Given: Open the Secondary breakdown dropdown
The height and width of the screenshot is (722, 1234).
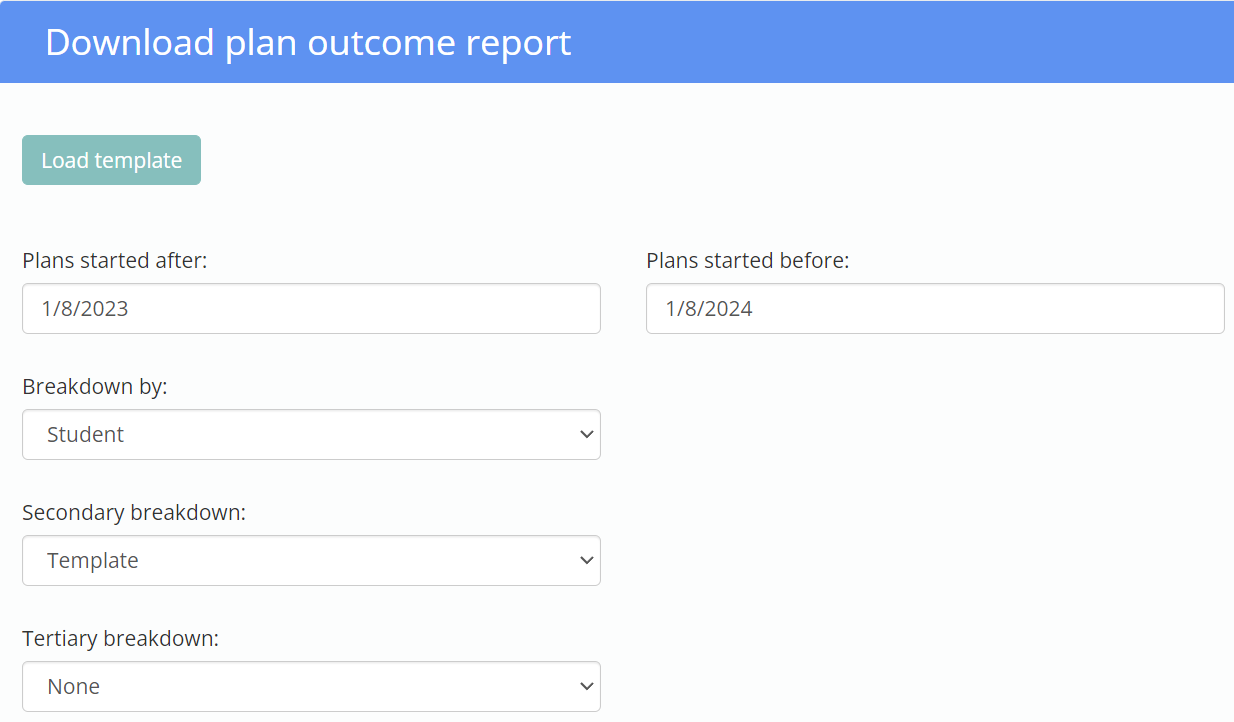Looking at the screenshot, I should click(311, 560).
